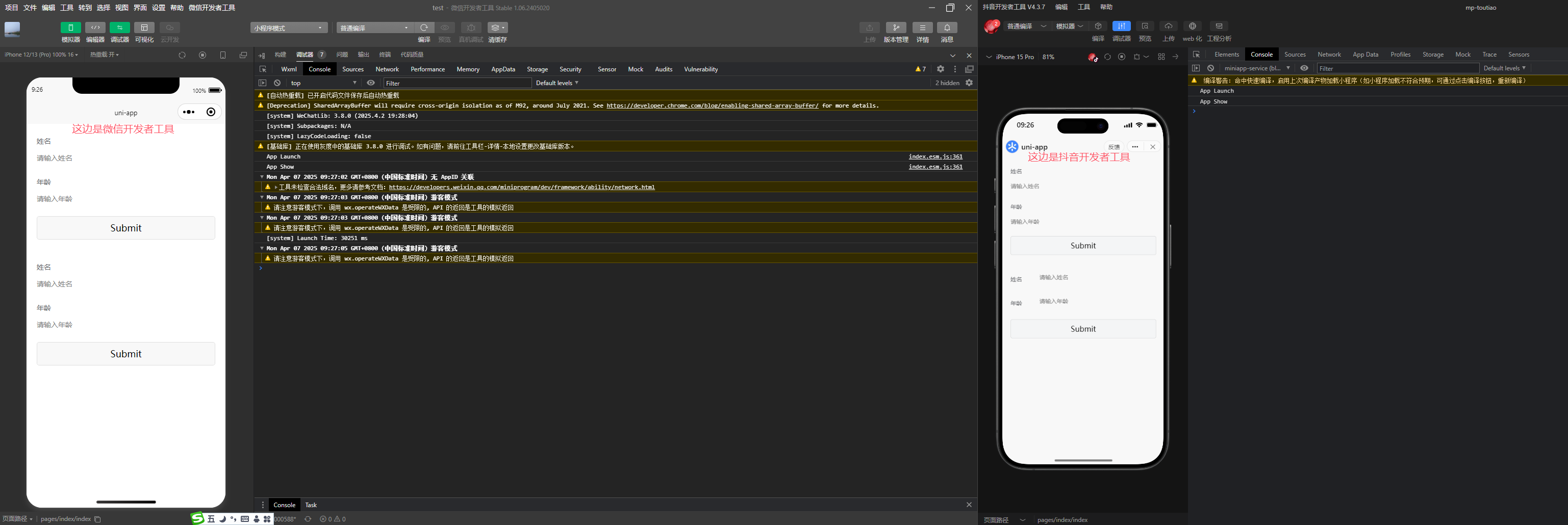This screenshot has width=1568, height=525.
Task: Toggle Douyin 调试器 debugger button
Action: pos(1121,26)
